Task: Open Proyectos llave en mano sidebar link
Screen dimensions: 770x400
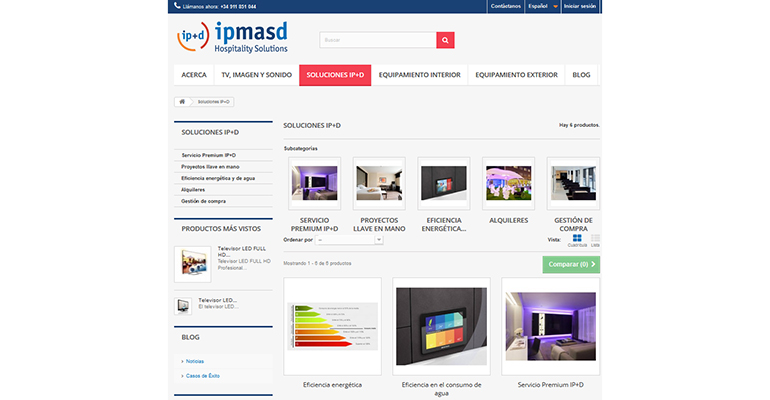Action: click(x=210, y=167)
